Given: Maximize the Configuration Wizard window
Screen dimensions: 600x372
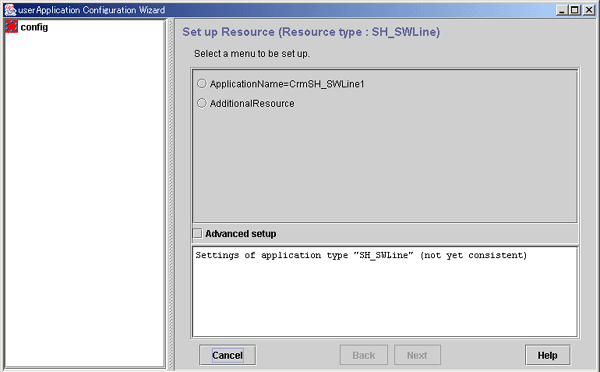Looking at the screenshot, I should (575, 10).
